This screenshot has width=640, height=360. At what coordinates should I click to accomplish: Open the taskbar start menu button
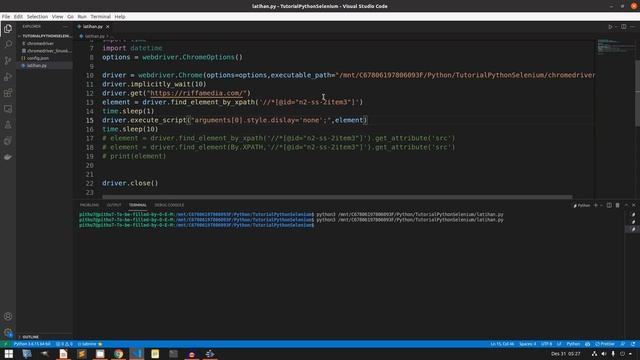pos(9,354)
